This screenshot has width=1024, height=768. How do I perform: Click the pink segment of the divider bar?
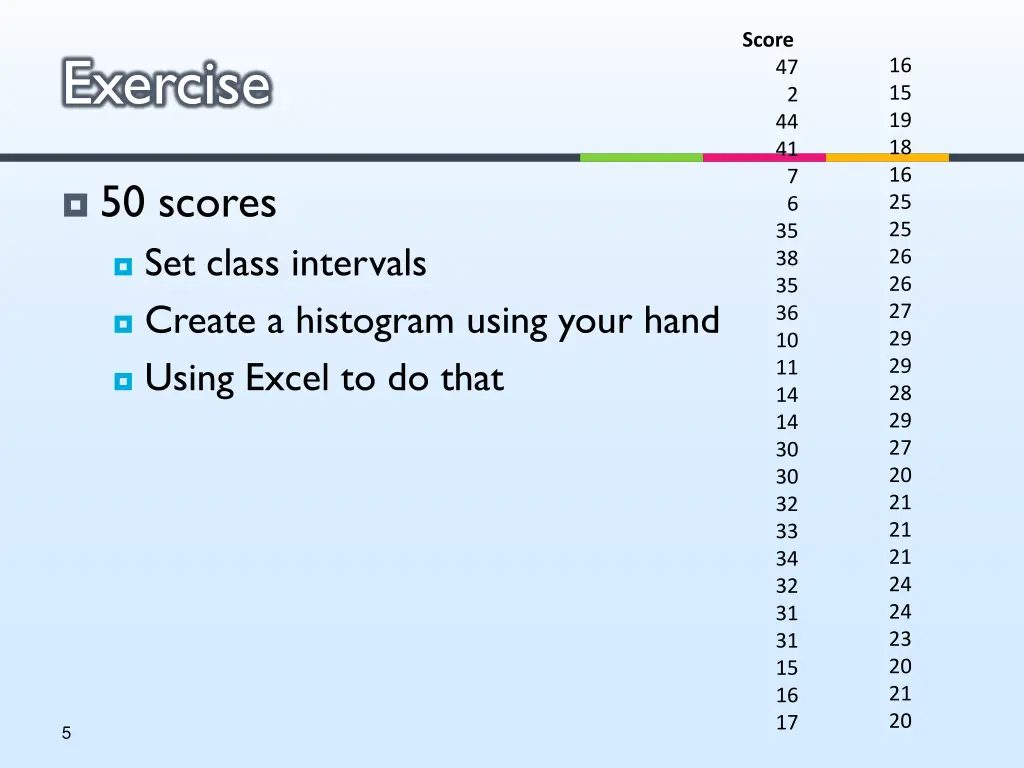pos(764,157)
